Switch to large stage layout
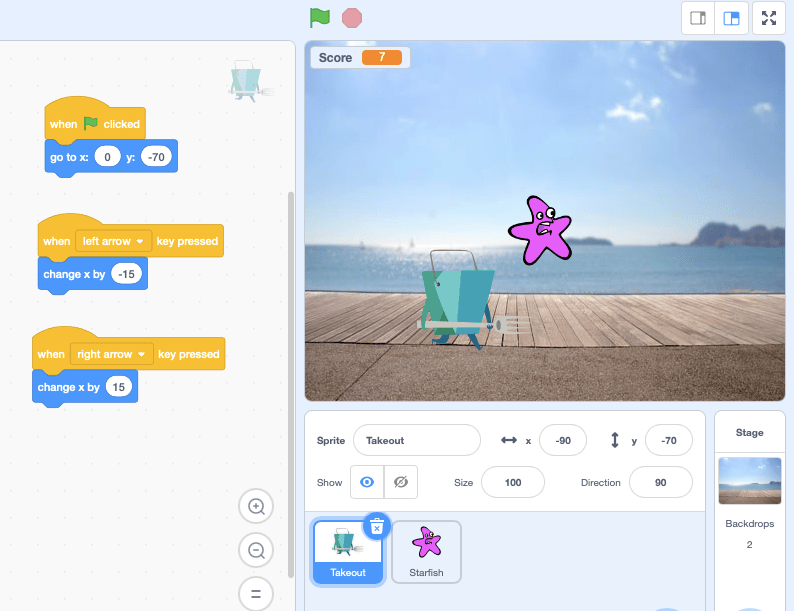This screenshot has width=794, height=611. point(731,18)
